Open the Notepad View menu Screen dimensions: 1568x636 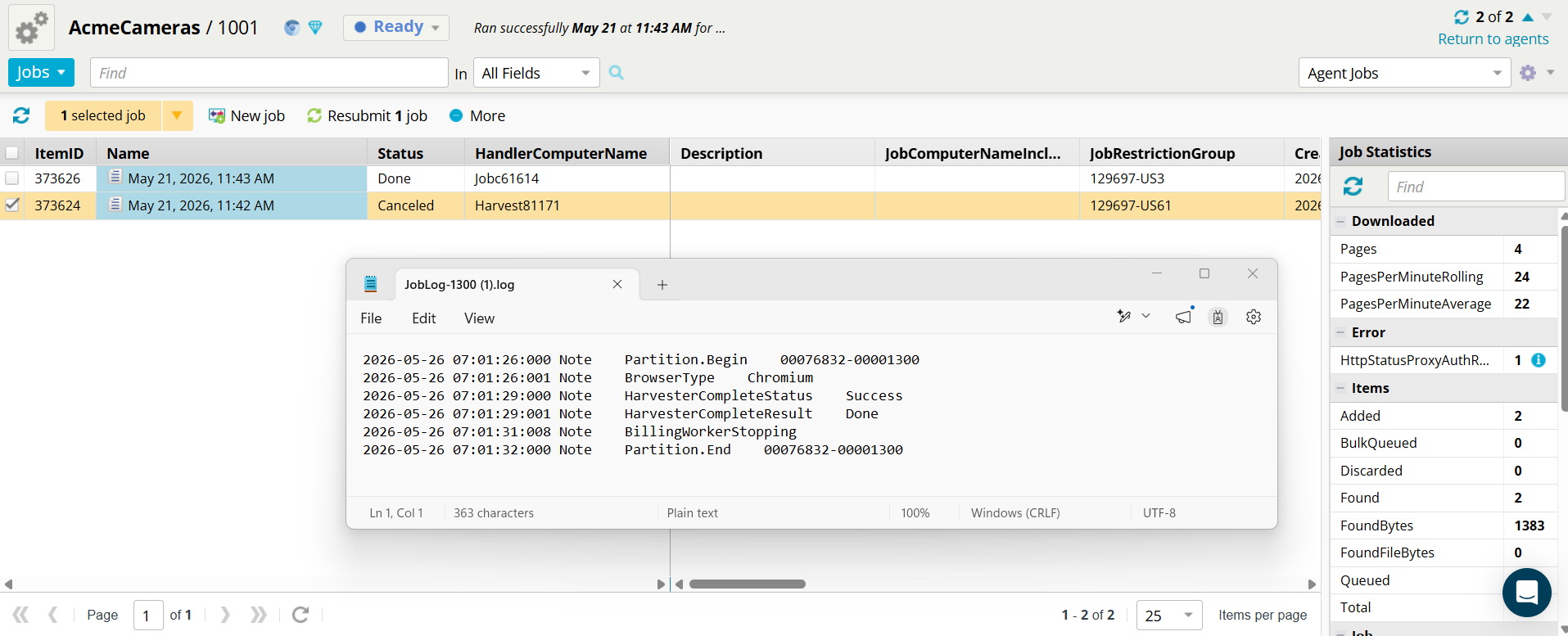point(479,318)
